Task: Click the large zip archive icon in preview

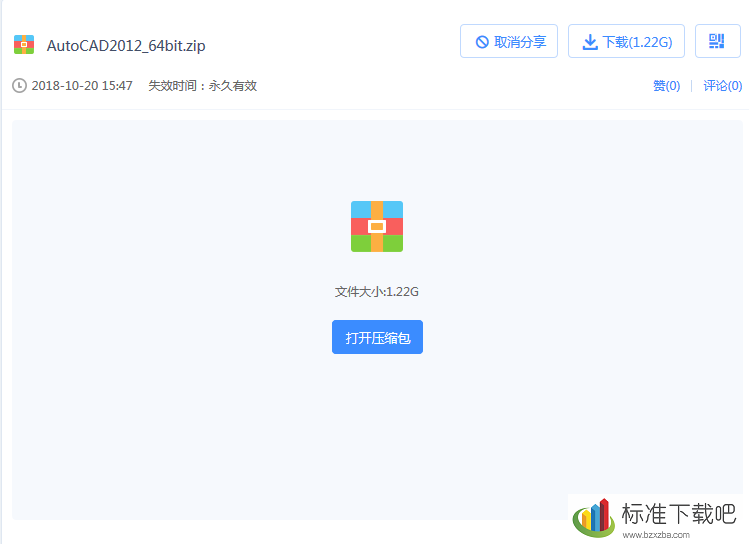Action: coord(377,226)
